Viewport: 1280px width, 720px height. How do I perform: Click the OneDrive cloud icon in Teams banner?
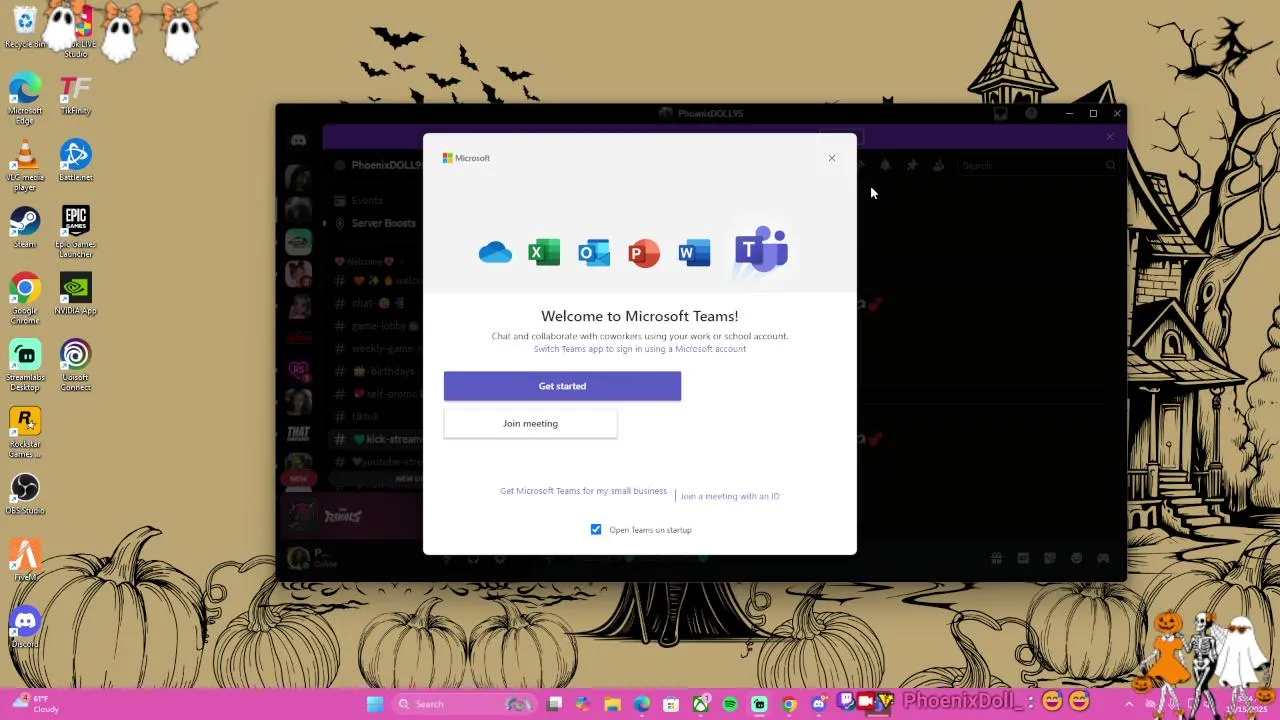[x=495, y=252]
